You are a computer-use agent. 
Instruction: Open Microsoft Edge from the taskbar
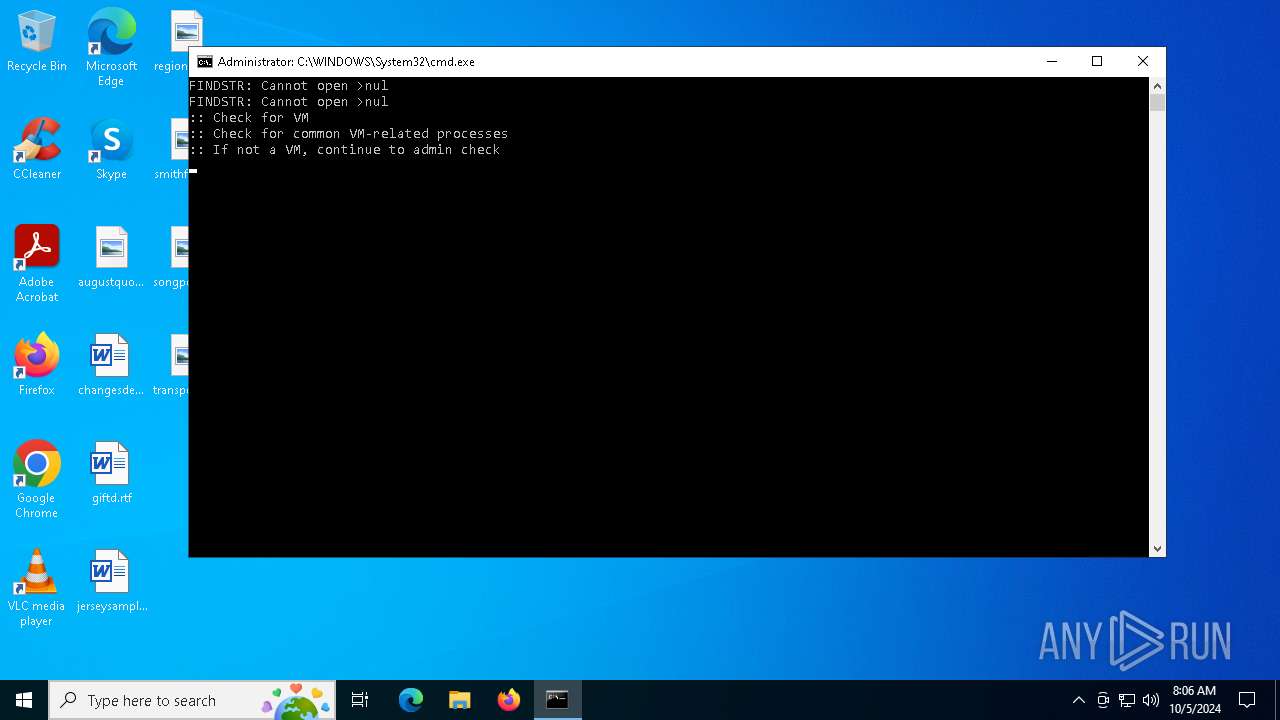point(411,700)
